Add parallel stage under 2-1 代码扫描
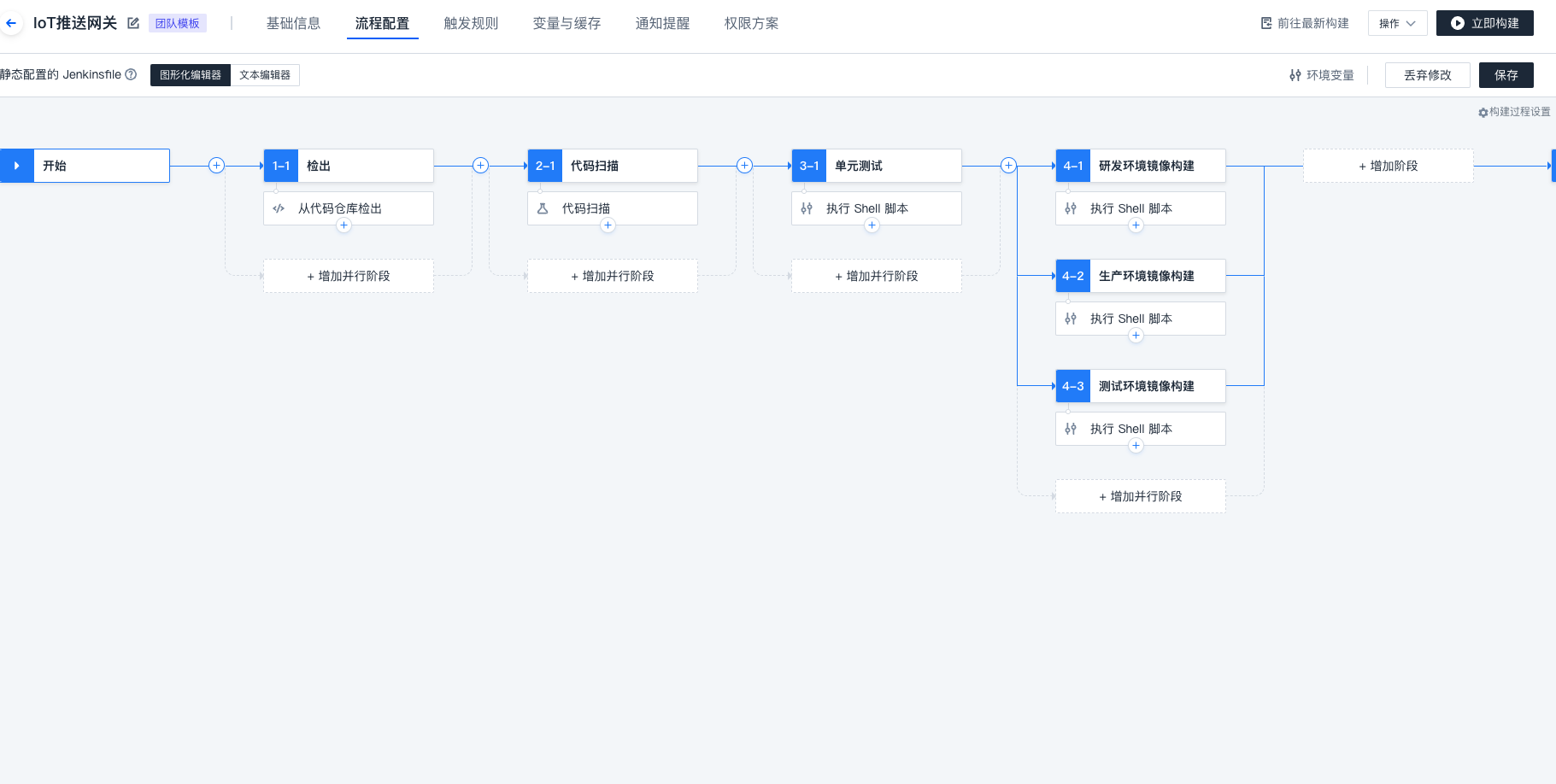This screenshot has height=784, width=1556. pyautogui.click(x=613, y=276)
